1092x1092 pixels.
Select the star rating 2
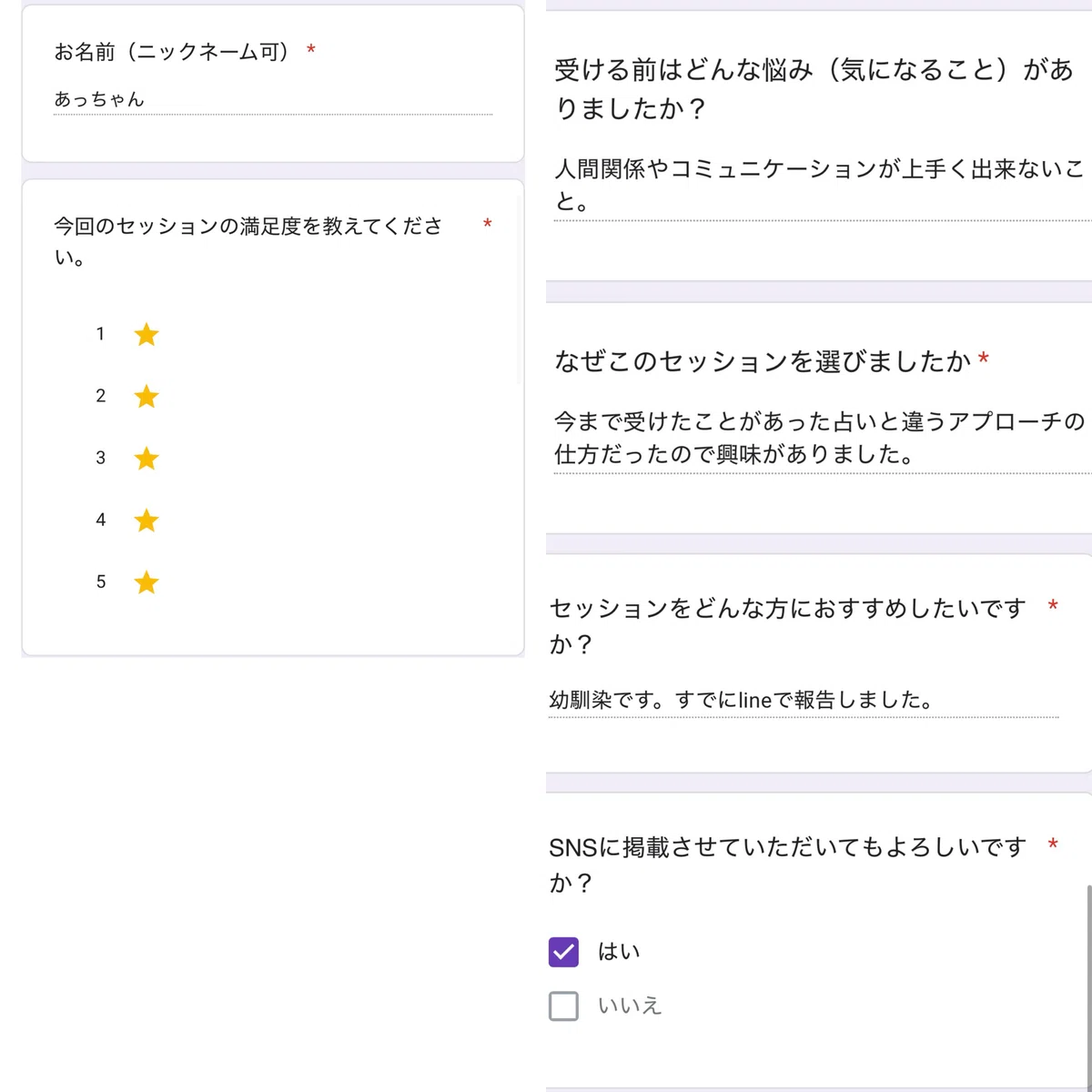coord(147,397)
